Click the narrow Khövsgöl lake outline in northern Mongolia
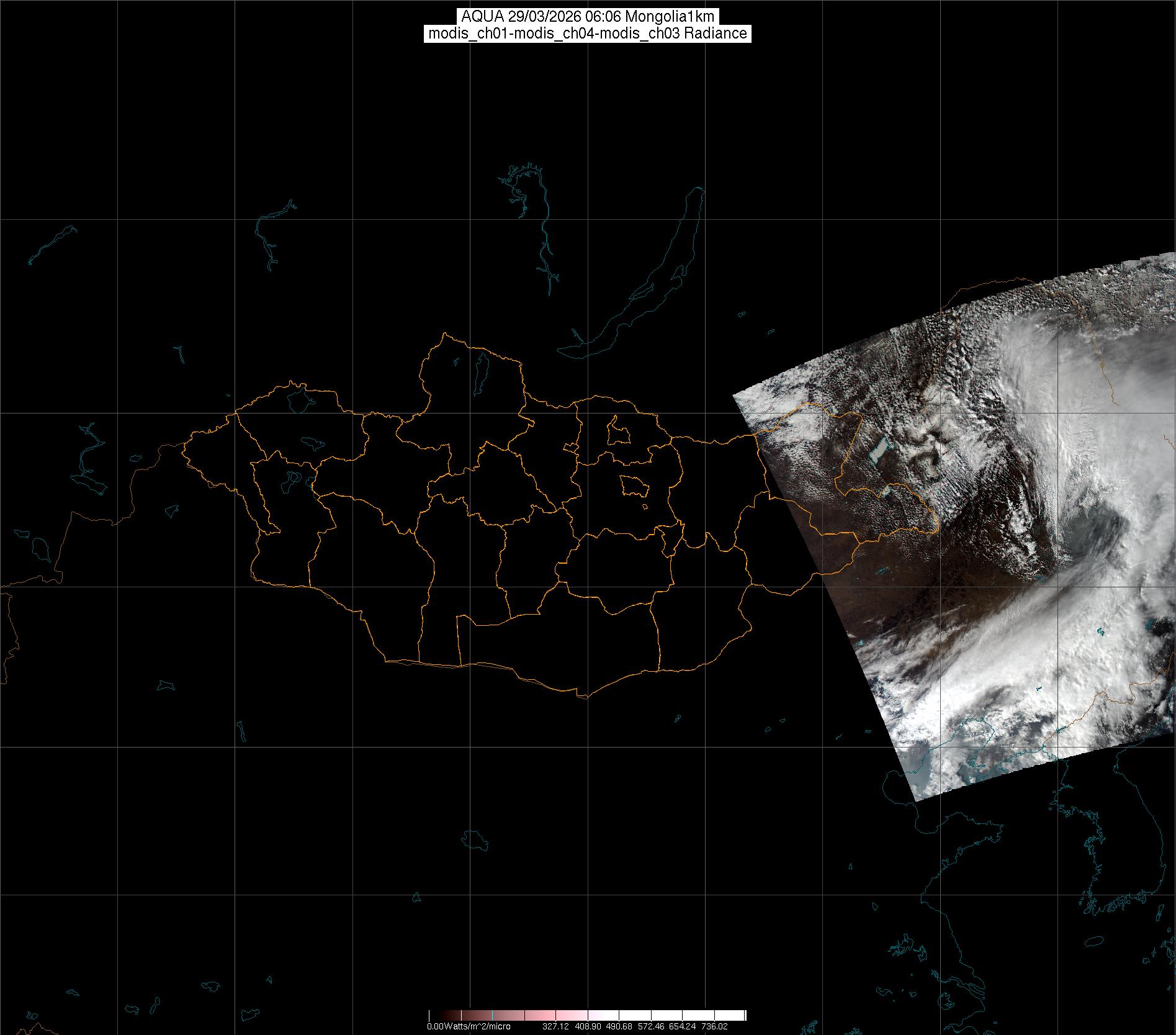The image size is (1176, 1035). click(x=480, y=369)
